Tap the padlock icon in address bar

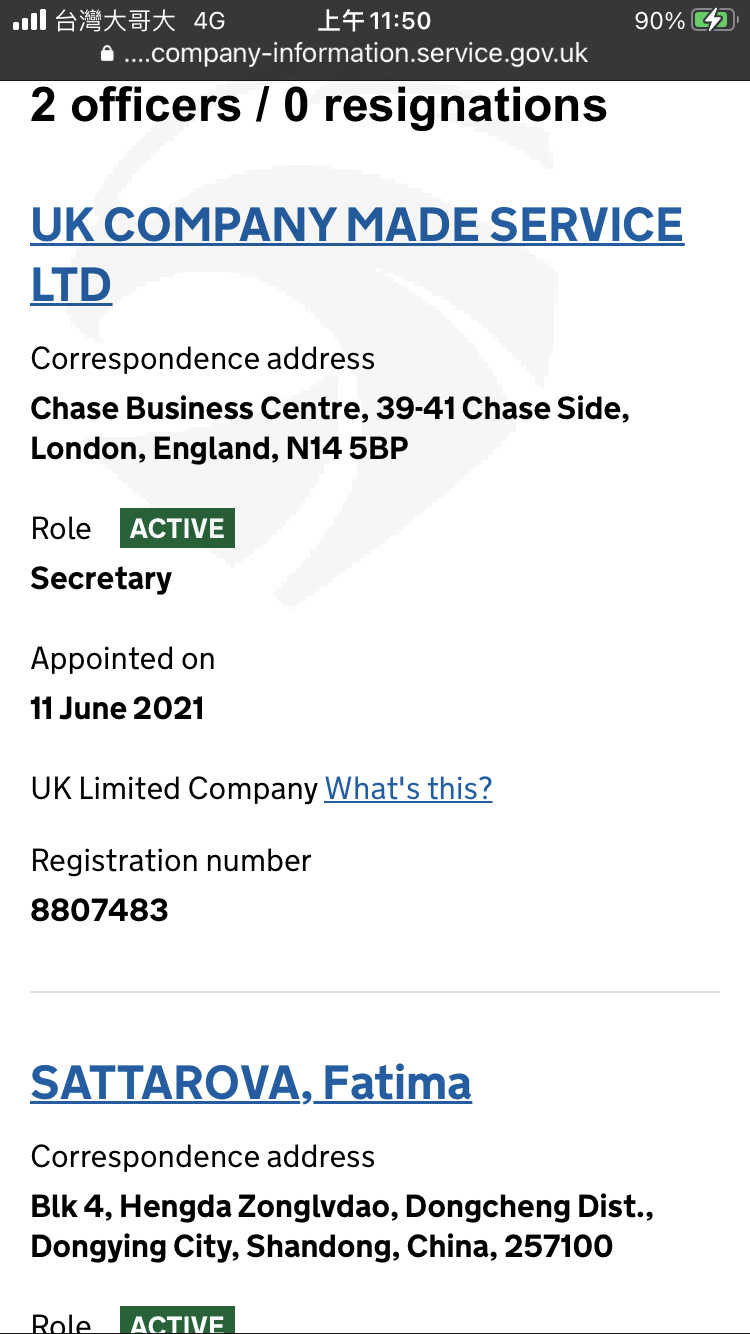point(108,54)
